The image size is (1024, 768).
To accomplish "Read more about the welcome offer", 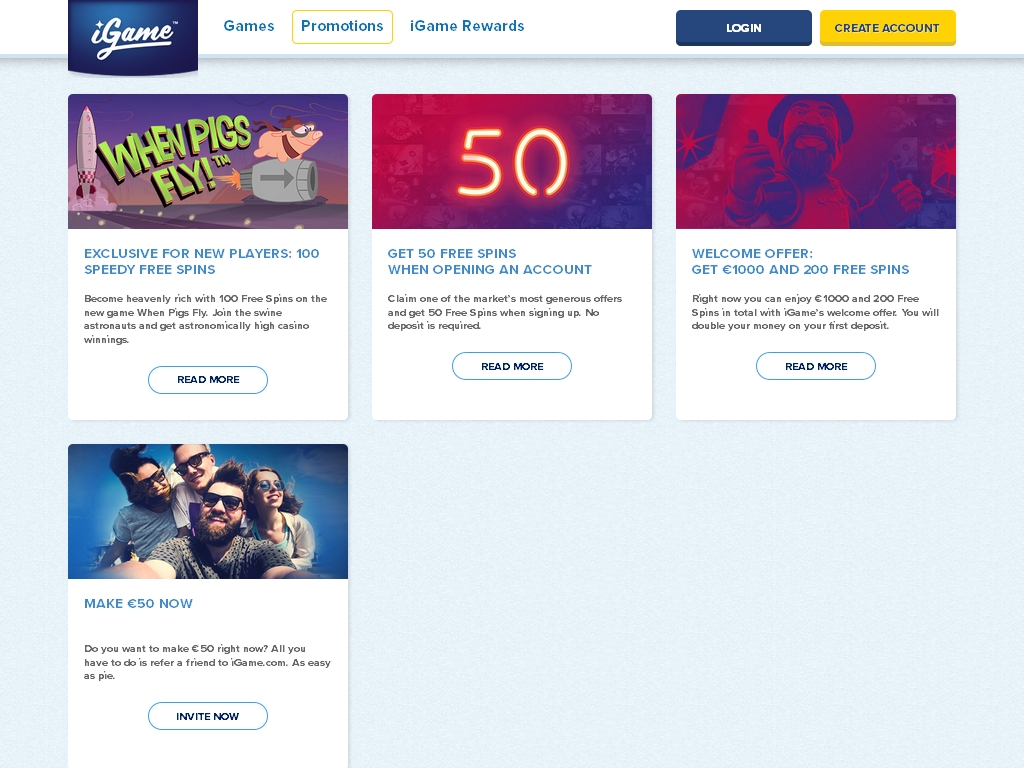I will [x=816, y=366].
